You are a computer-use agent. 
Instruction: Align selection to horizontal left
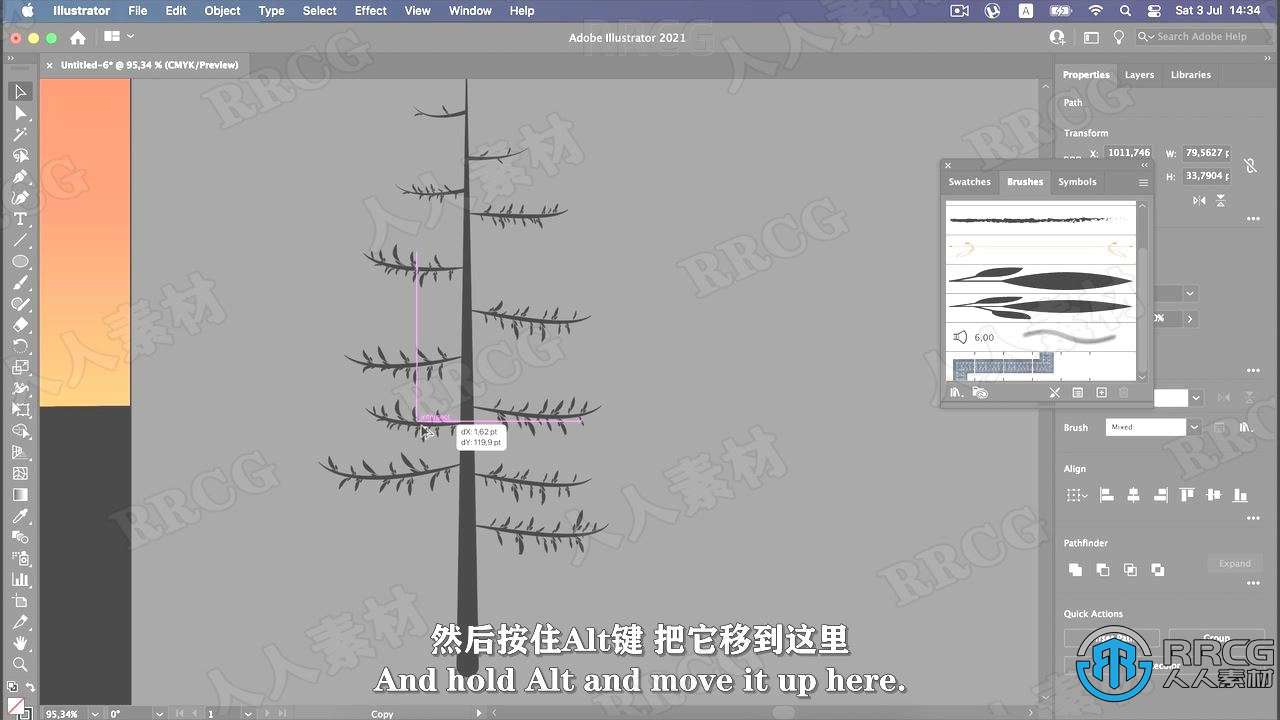pos(1106,495)
